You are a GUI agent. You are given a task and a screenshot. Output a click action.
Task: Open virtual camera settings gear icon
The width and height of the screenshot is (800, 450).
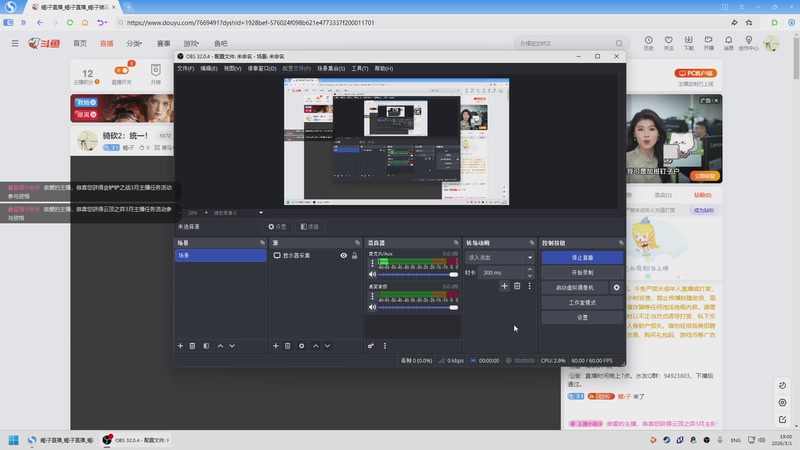(616, 287)
